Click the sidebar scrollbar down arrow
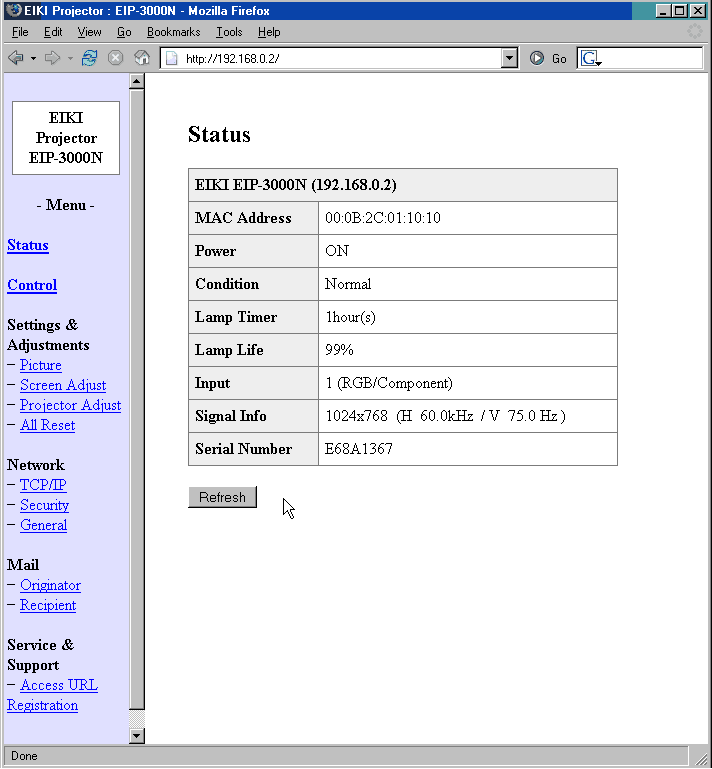This screenshot has height=769, width=712. click(x=137, y=736)
